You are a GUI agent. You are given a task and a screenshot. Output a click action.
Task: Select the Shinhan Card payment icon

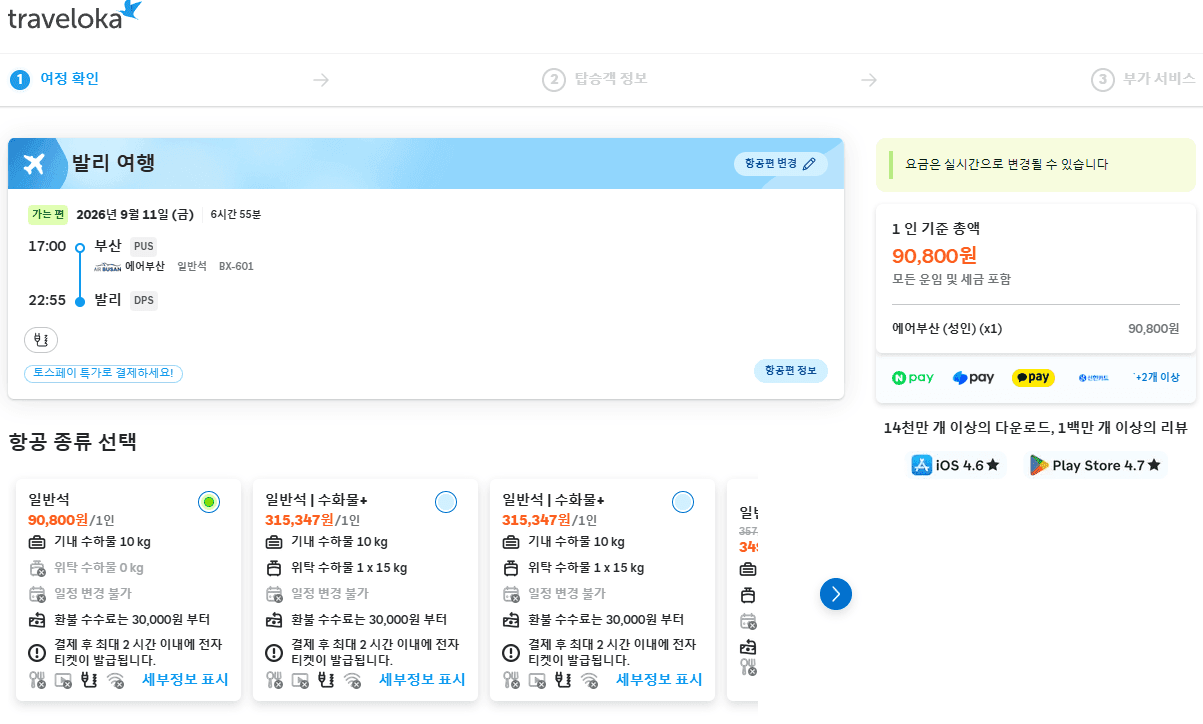(x=1093, y=378)
